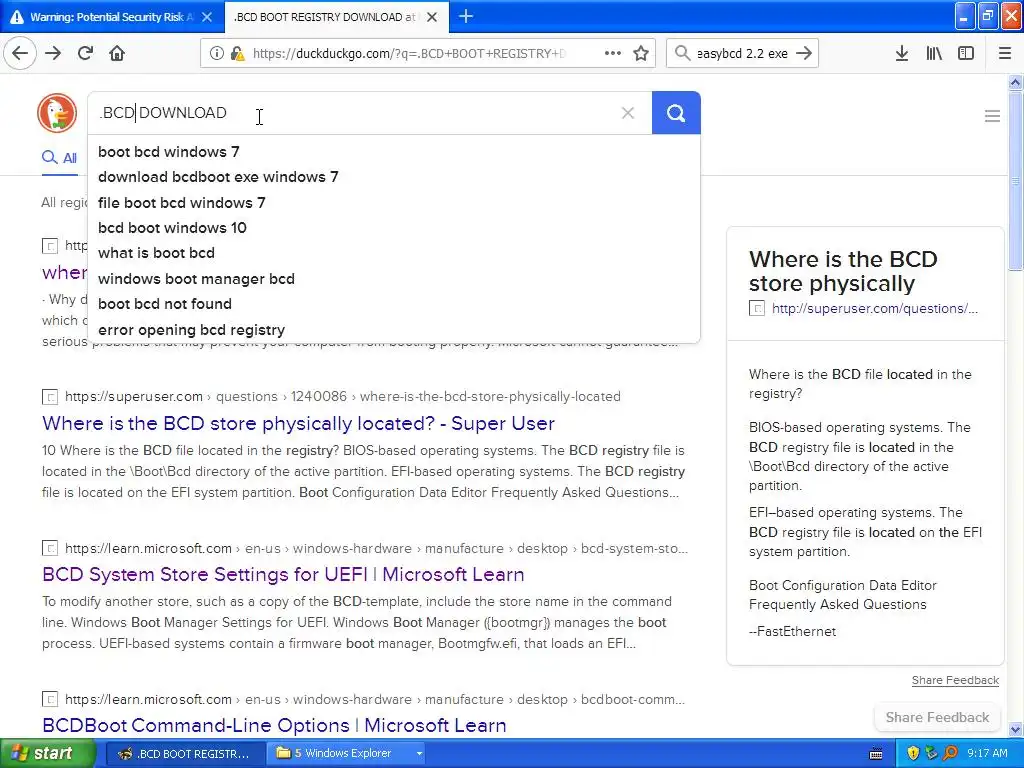
Task: Open the Library bookmarks panel
Action: (934, 53)
